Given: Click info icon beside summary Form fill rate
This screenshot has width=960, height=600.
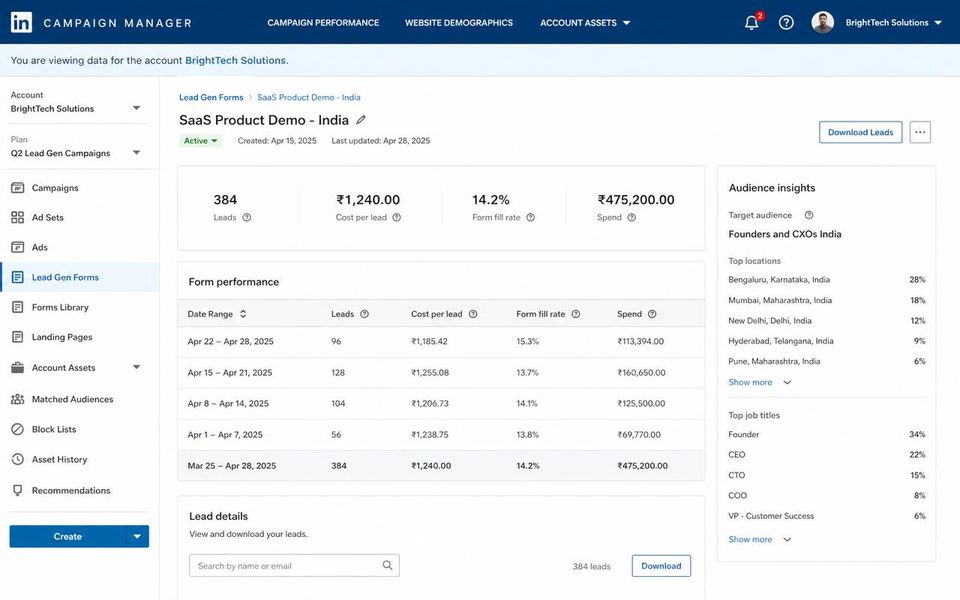Looking at the screenshot, I should [x=531, y=217].
